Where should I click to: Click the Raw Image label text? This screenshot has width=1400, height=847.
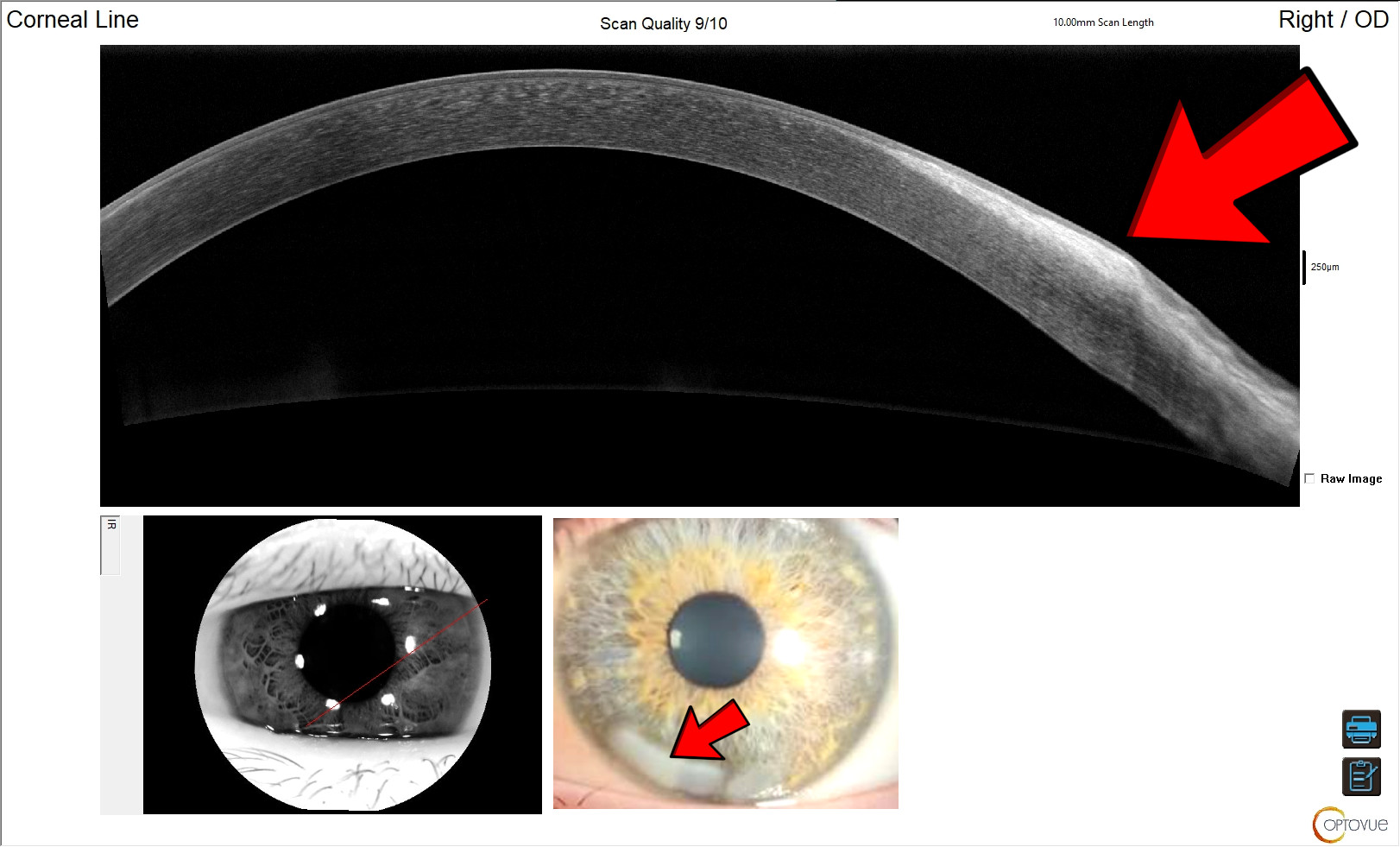[x=1351, y=478]
